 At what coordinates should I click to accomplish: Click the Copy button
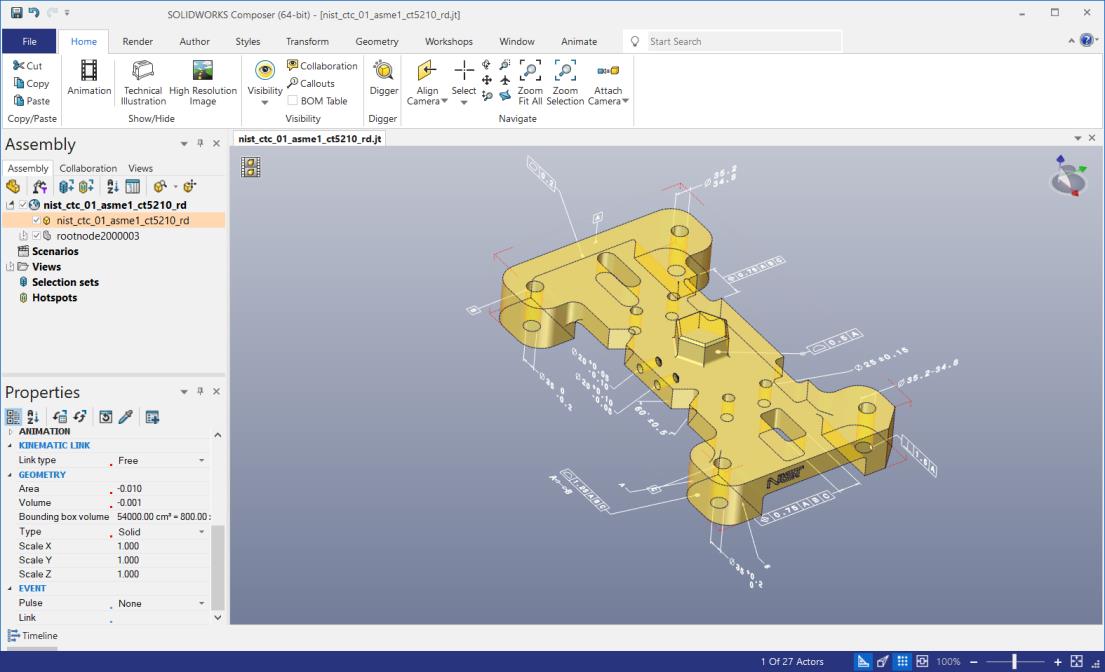32,83
